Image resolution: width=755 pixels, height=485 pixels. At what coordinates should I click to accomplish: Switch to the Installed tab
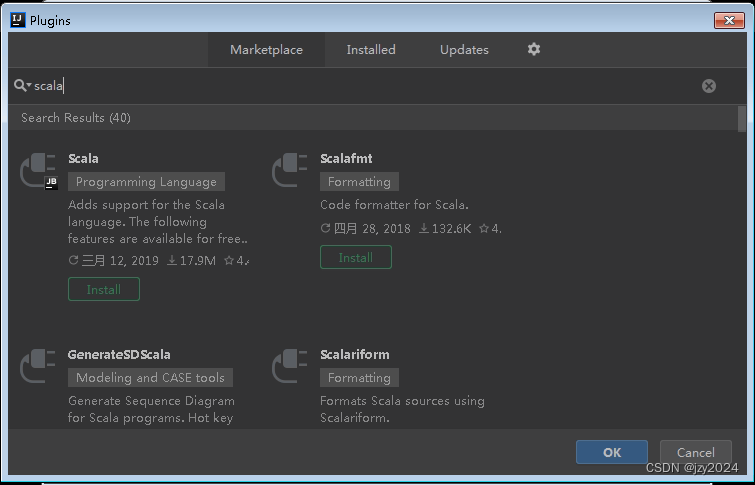(371, 50)
